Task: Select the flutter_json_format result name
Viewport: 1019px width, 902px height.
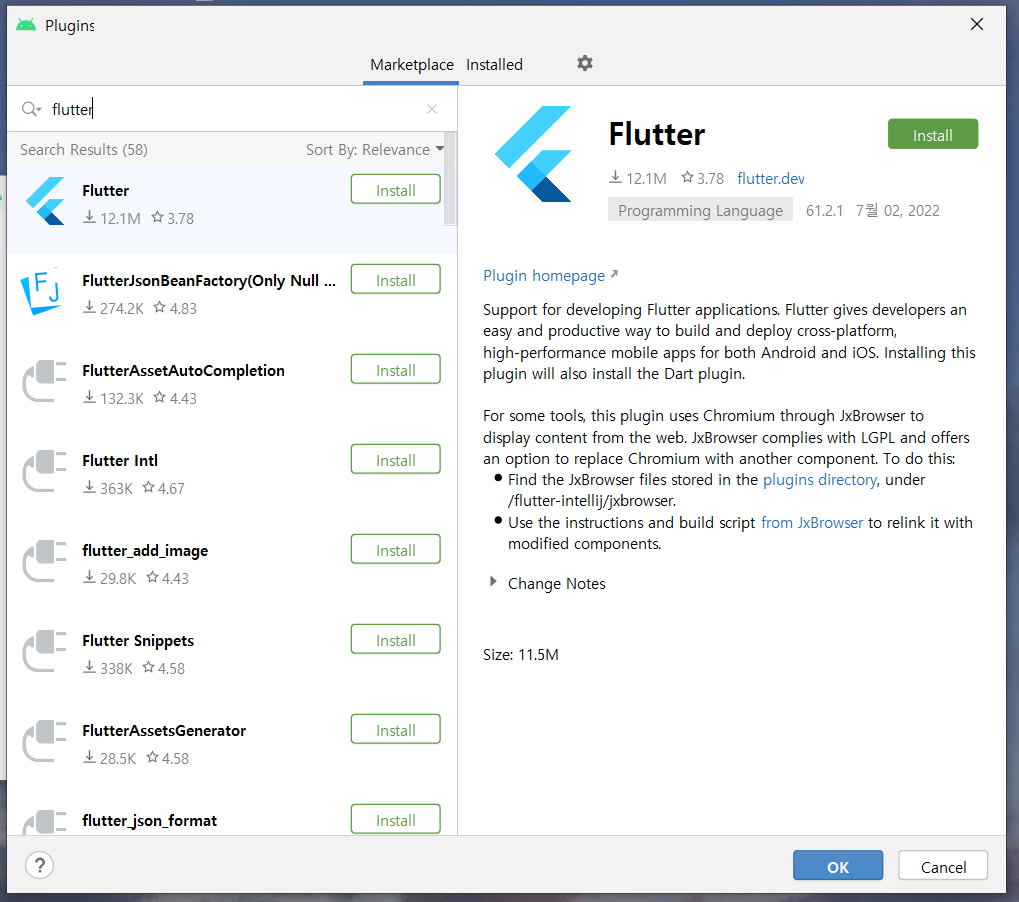Action: pos(149,821)
